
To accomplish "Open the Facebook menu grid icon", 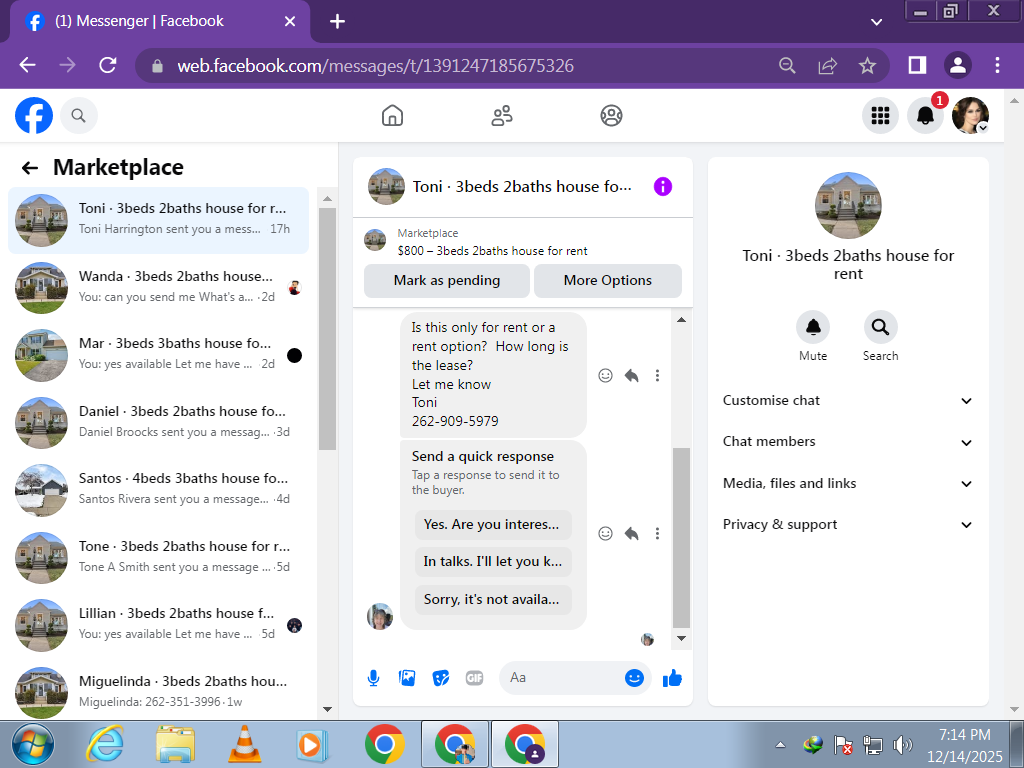I will 880,116.
